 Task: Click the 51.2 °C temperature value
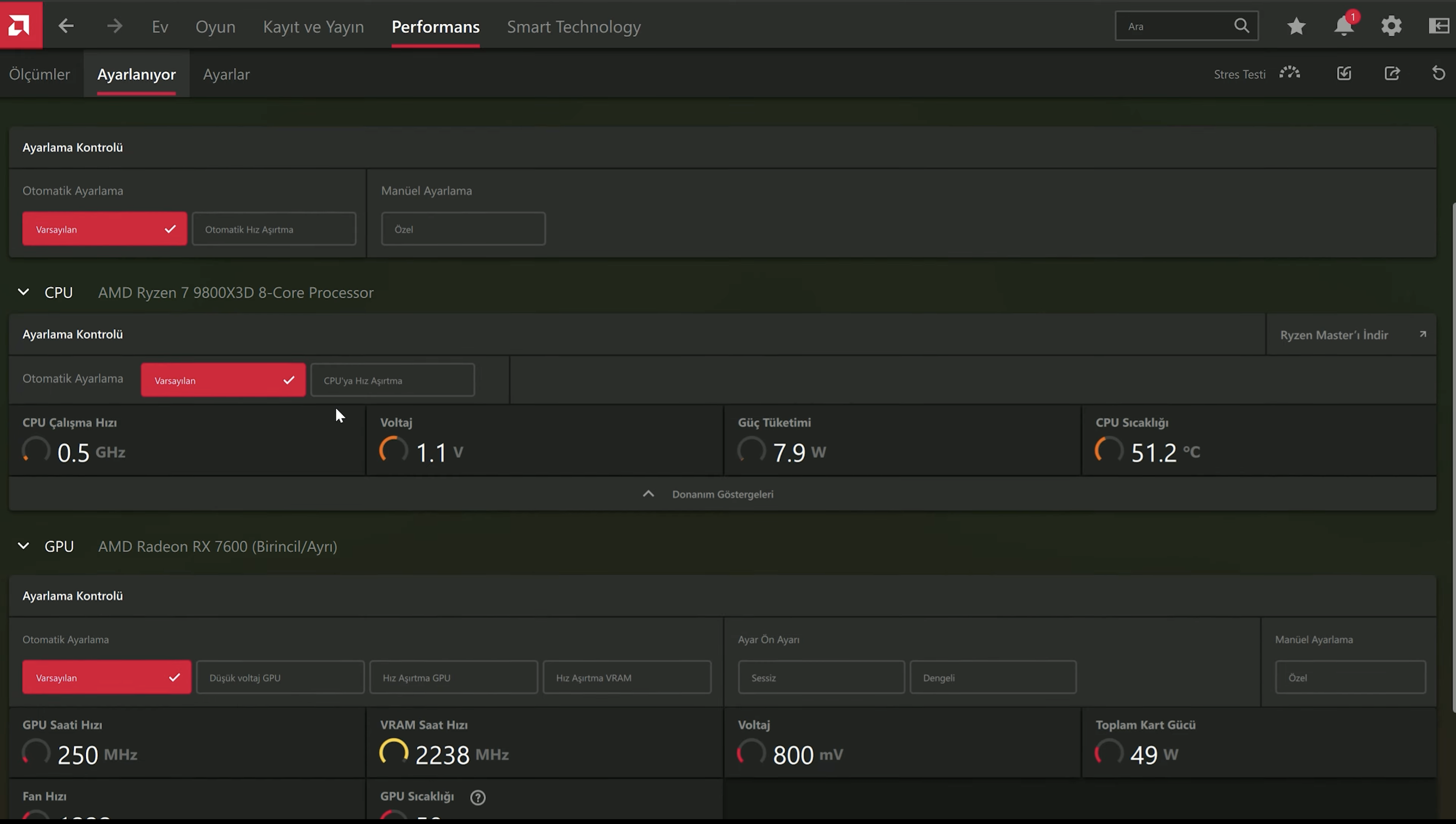[x=1165, y=452]
